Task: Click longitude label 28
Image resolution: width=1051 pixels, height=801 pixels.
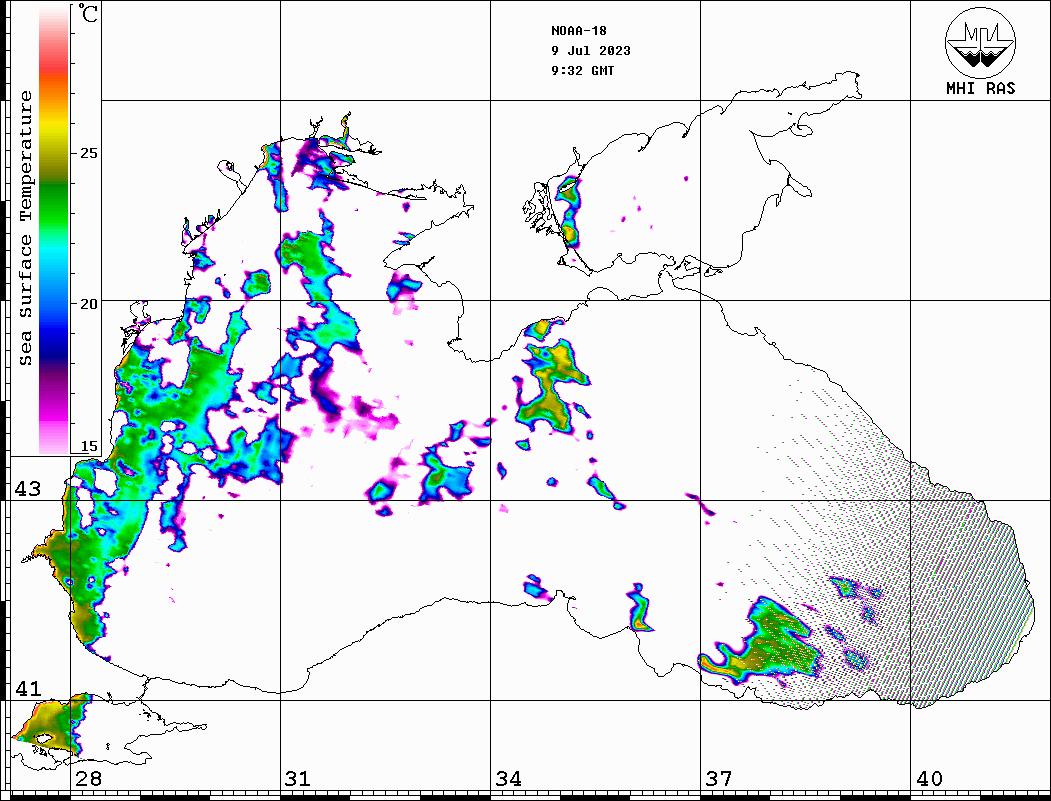Action: pos(88,779)
